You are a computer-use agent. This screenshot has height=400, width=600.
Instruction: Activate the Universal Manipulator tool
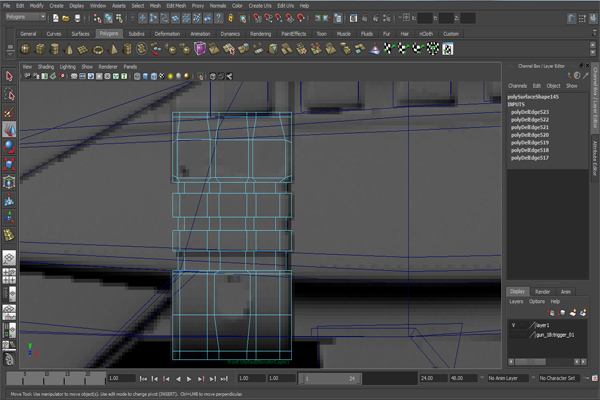pyautogui.click(x=9, y=182)
